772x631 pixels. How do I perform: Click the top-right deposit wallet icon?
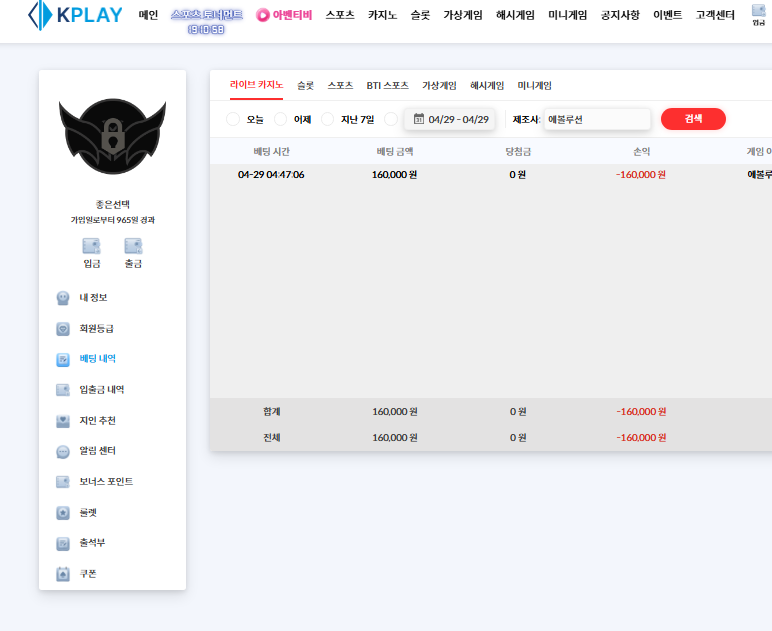click(x=759, y=11)
